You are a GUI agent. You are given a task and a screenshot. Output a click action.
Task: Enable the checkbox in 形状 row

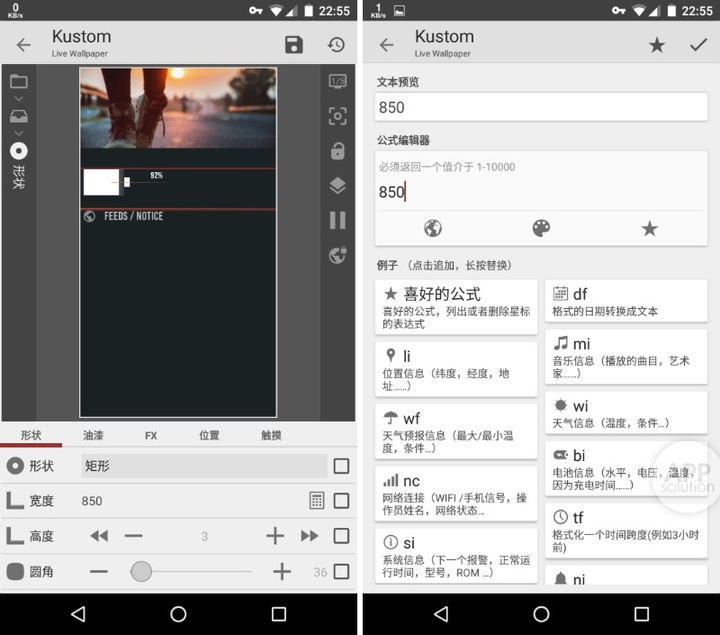pyautogui.click(x=341, y=466)
